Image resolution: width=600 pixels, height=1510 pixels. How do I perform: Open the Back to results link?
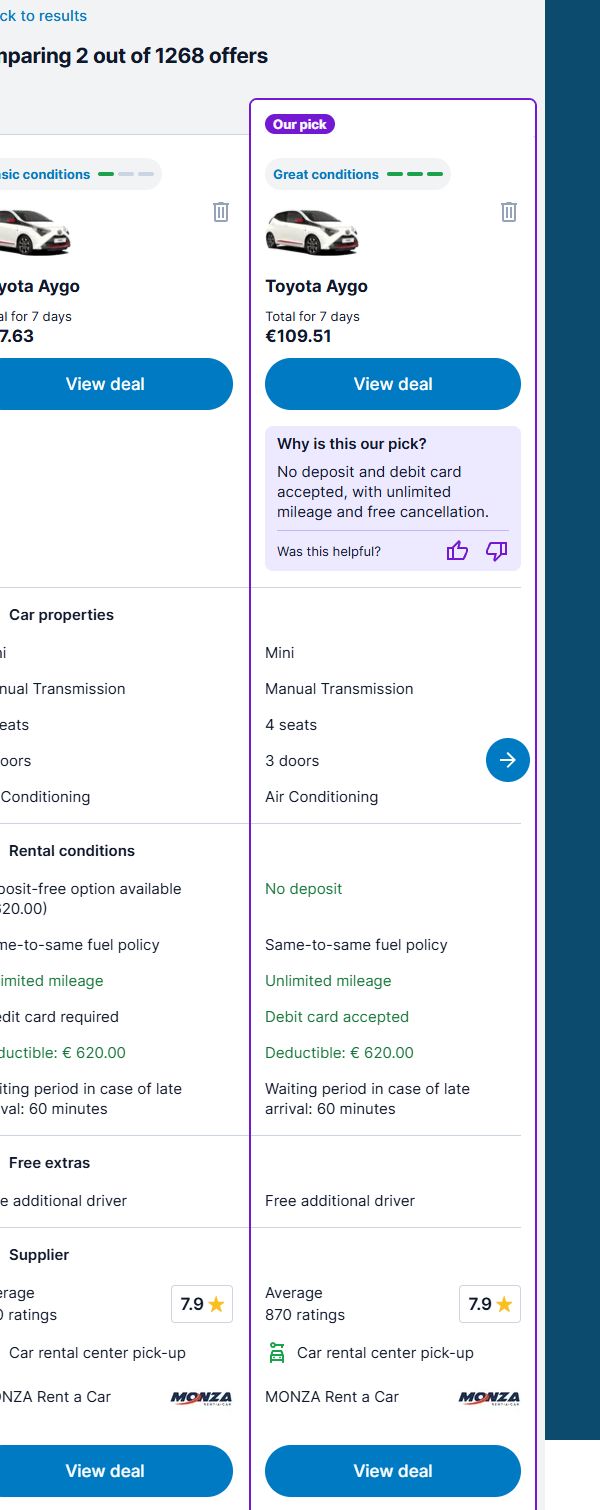pyautogui.click(x=43, y=16)
